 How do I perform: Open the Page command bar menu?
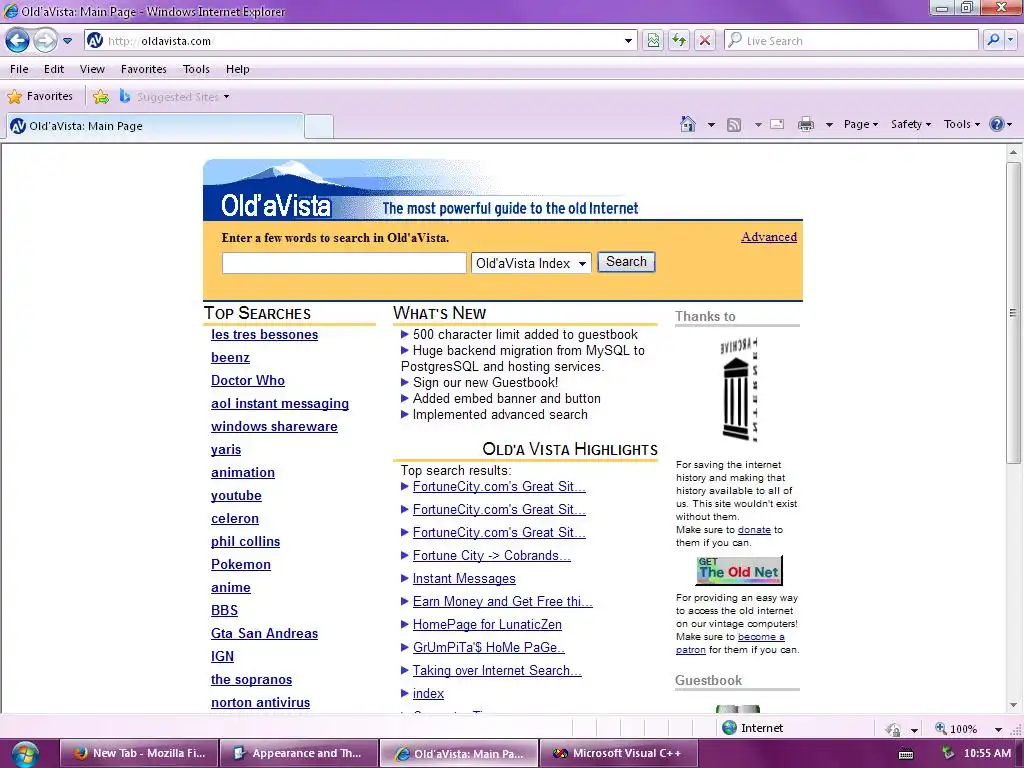[x=861, y=124]
